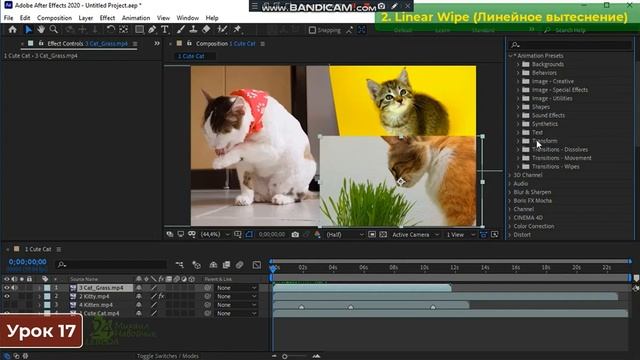Image resolution: width=640 pixels, height=360 pixels.
Task: Open the Half resolution dropdown
Action: coord(344,235)
